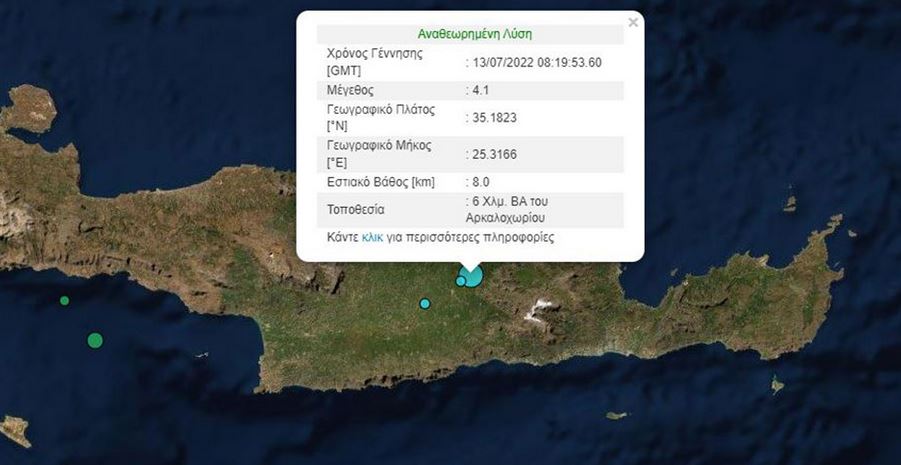The width and height of the screenshot is (901, 465).
Task: Select the large cyan earthquake marker under the popup
Action: point(472,275)
